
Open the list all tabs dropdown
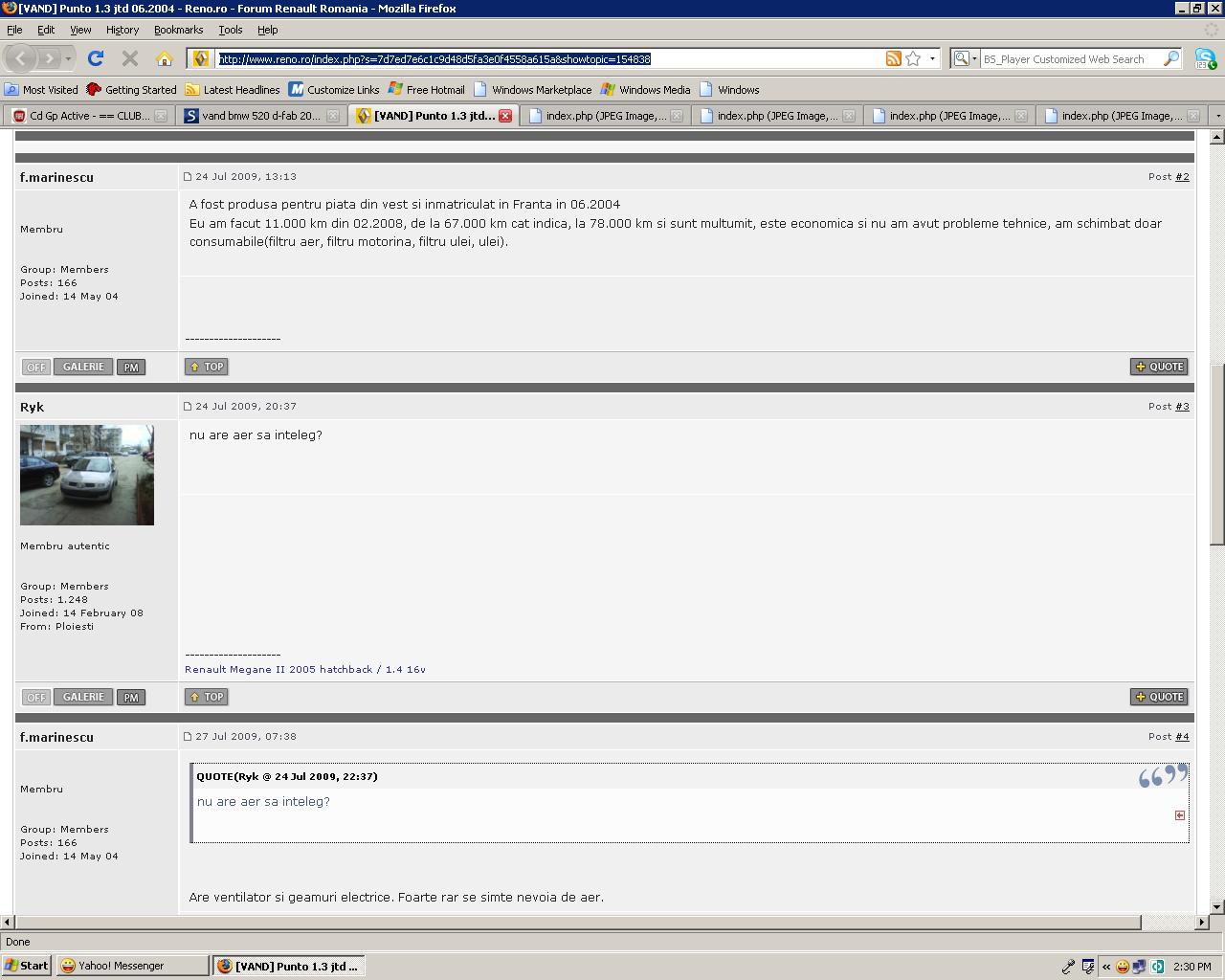pos(1217,116)
